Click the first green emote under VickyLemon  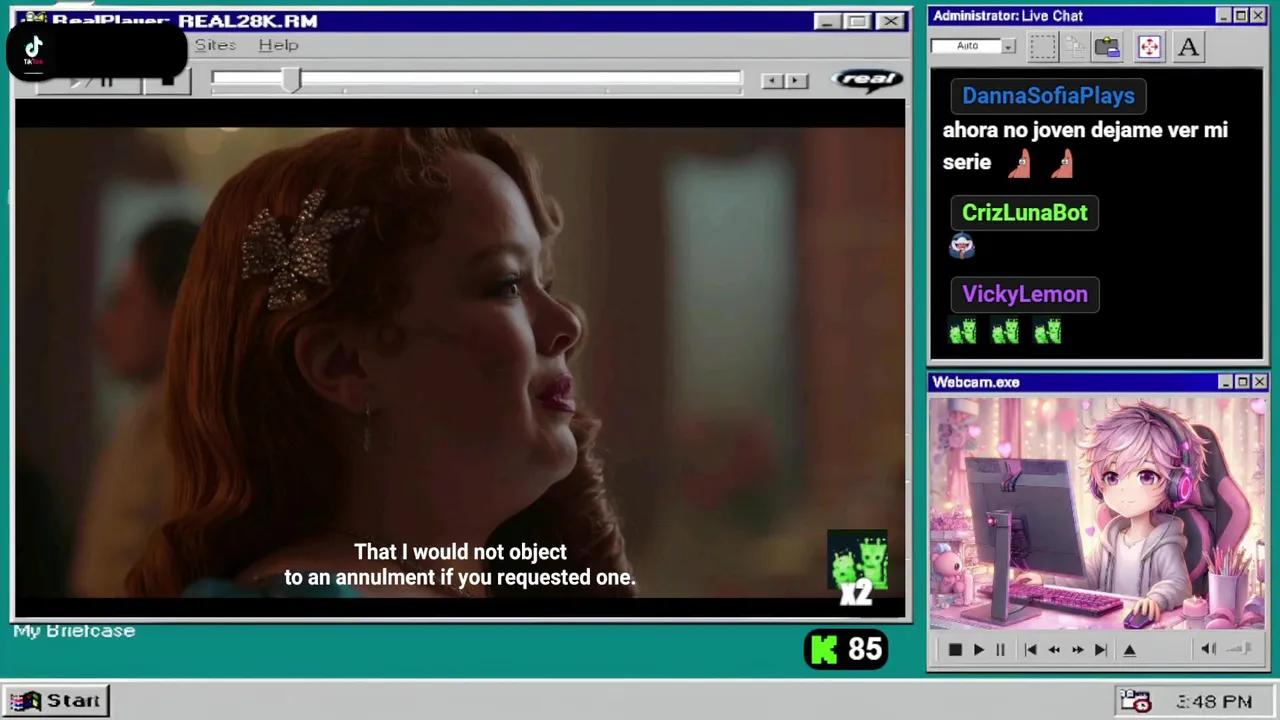click(963, 332)
